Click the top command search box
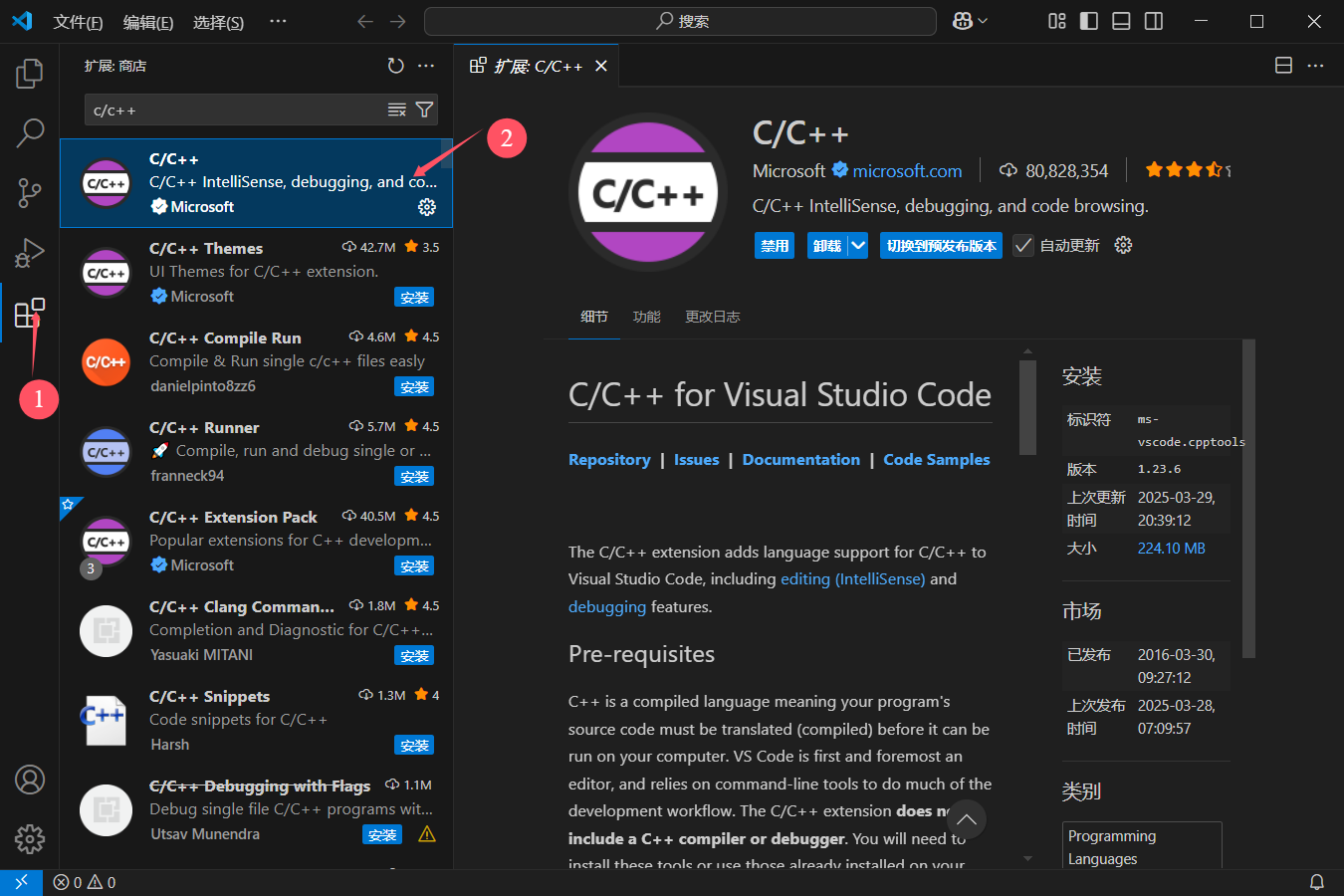 680,21
